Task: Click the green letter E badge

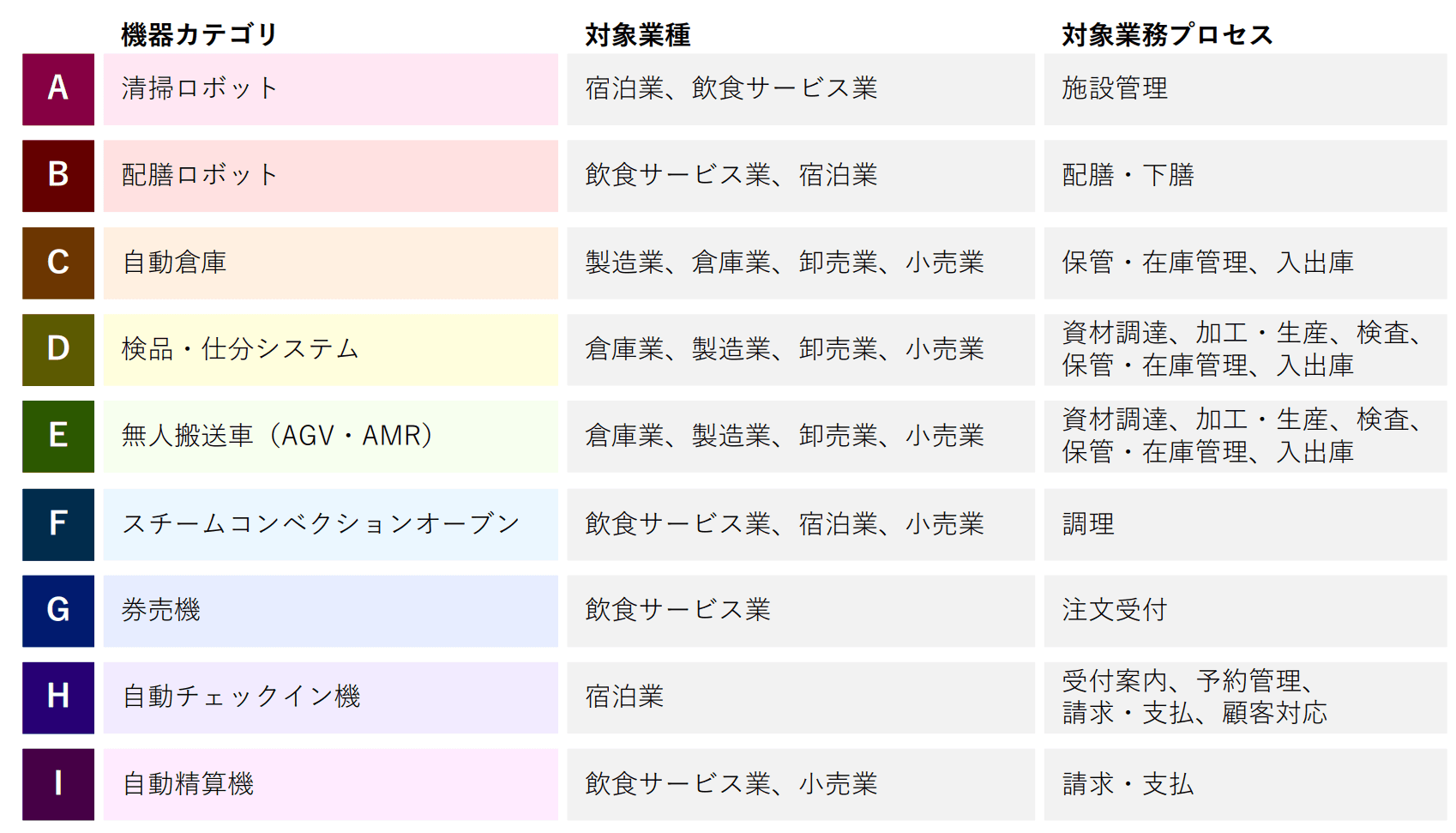Action: [x=58, y=436]
